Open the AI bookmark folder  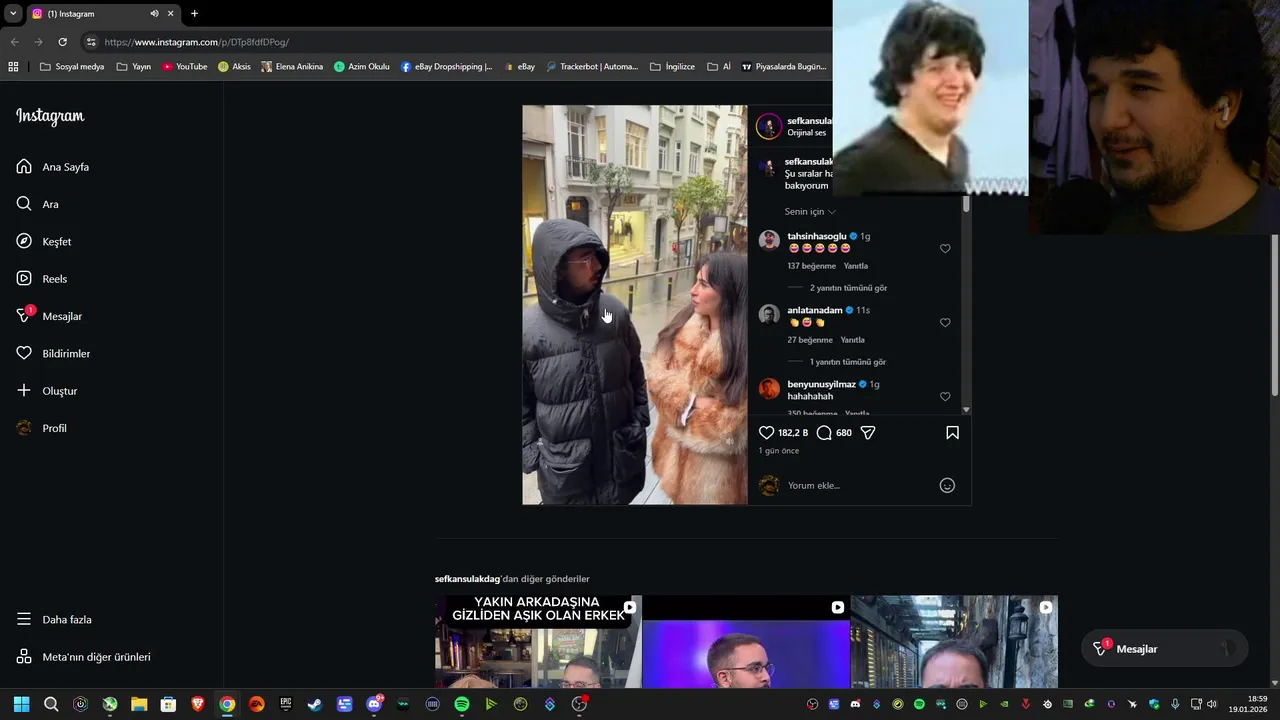719,67
